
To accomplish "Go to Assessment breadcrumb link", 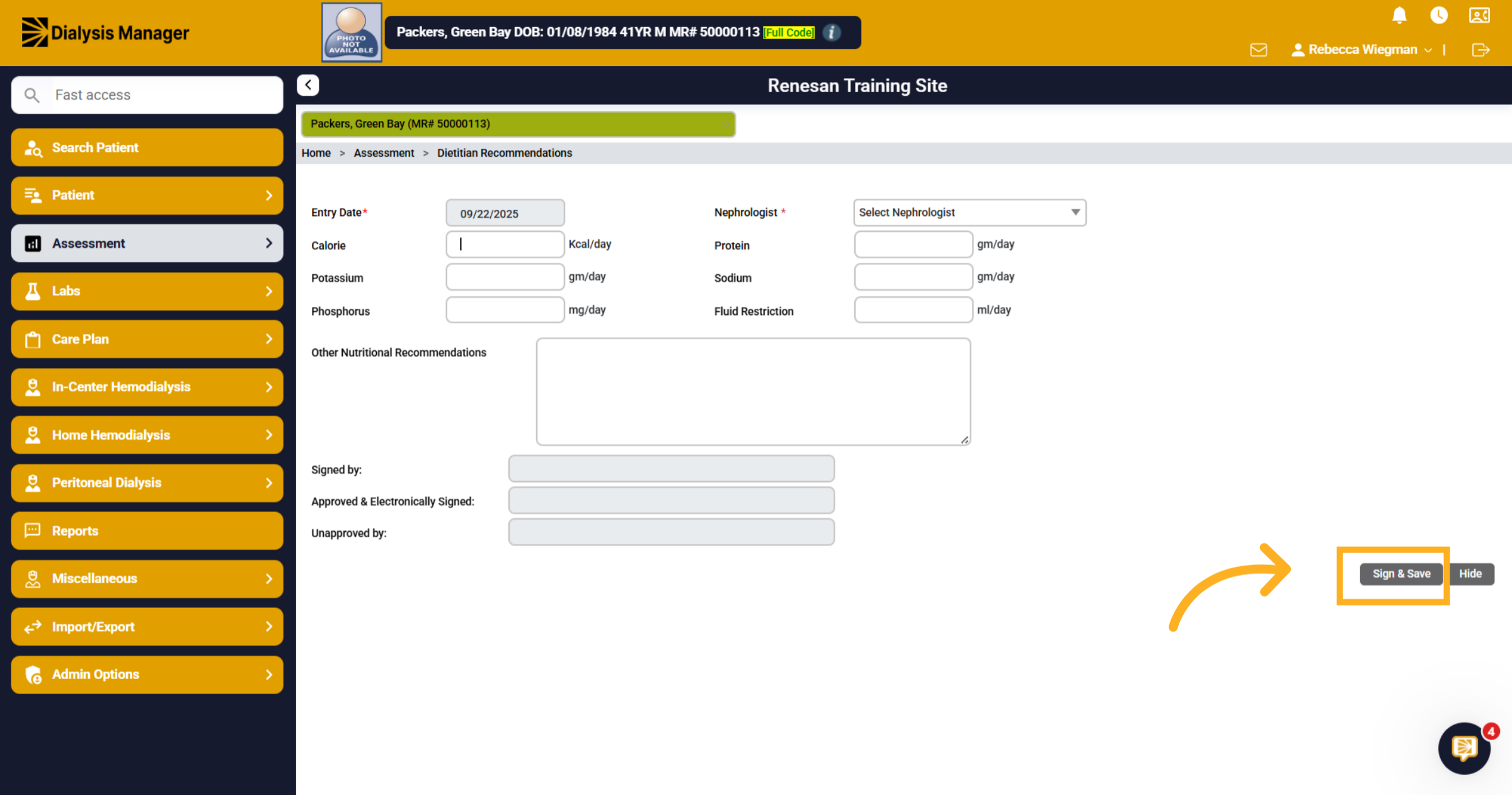I will (x=384, y=153).
